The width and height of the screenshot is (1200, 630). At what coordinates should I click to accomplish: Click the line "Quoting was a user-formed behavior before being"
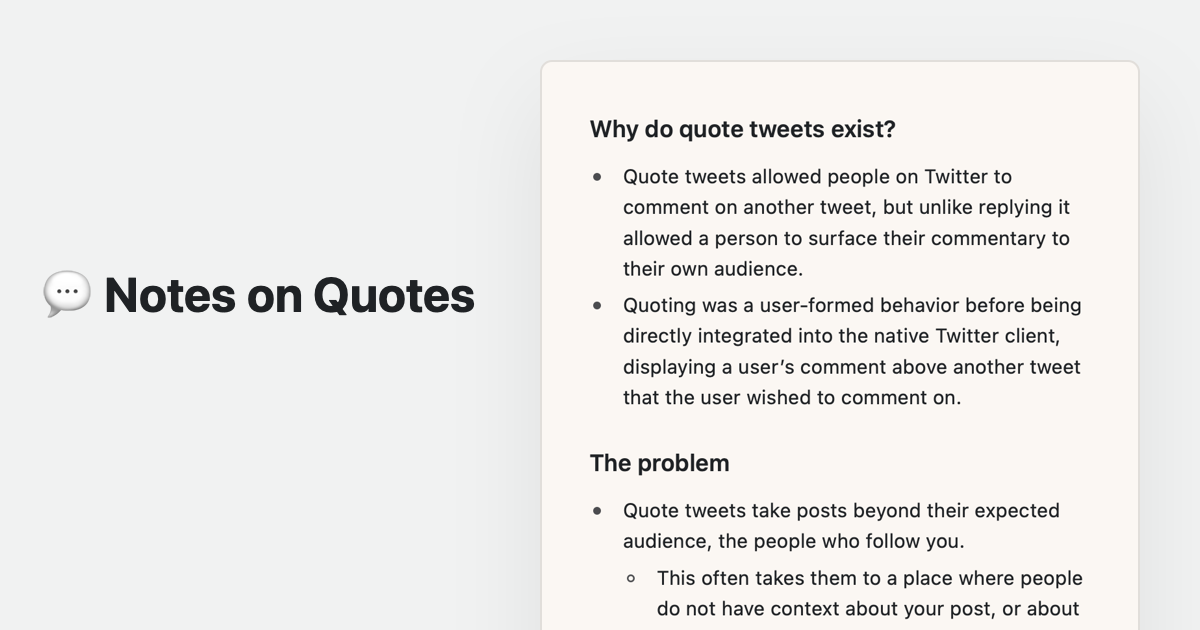tap(852, 305)
